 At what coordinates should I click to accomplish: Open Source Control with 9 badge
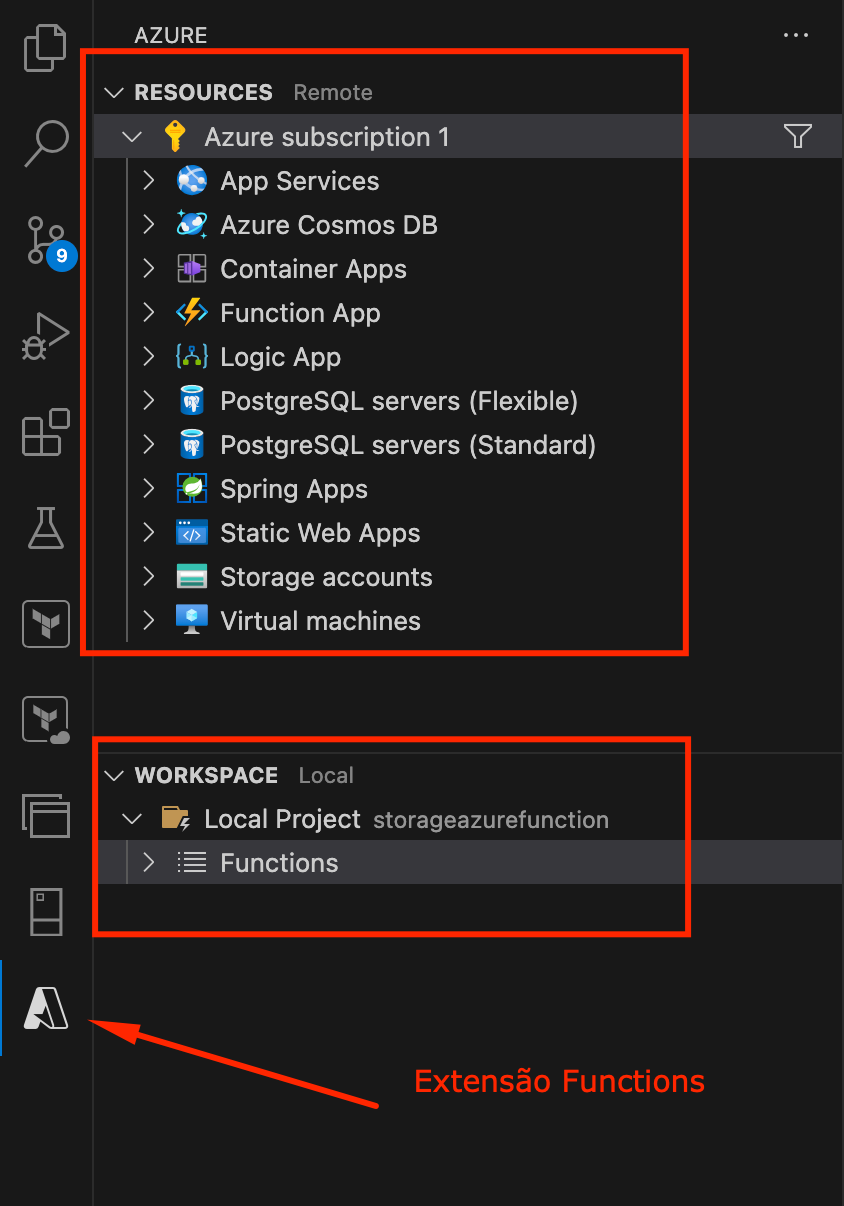click(x=46, y=240)
